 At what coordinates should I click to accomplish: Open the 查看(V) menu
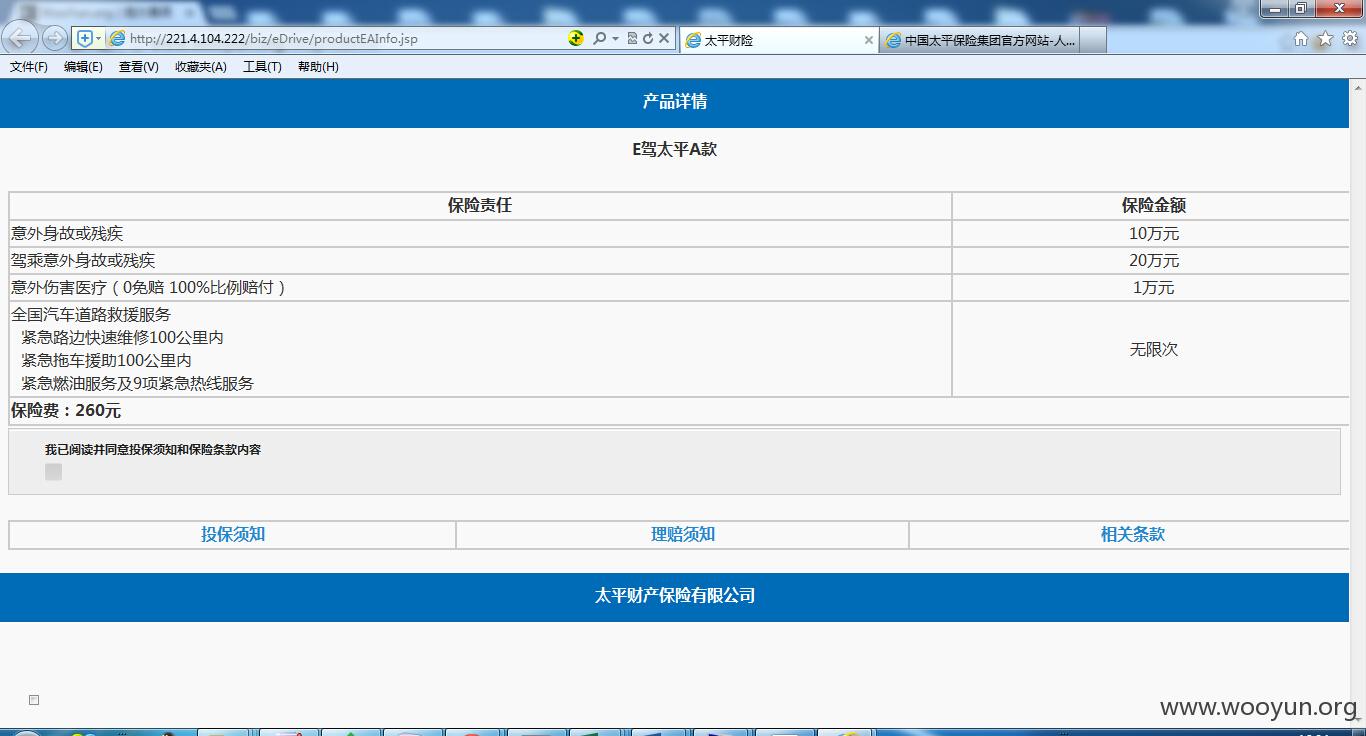point(138,67)
